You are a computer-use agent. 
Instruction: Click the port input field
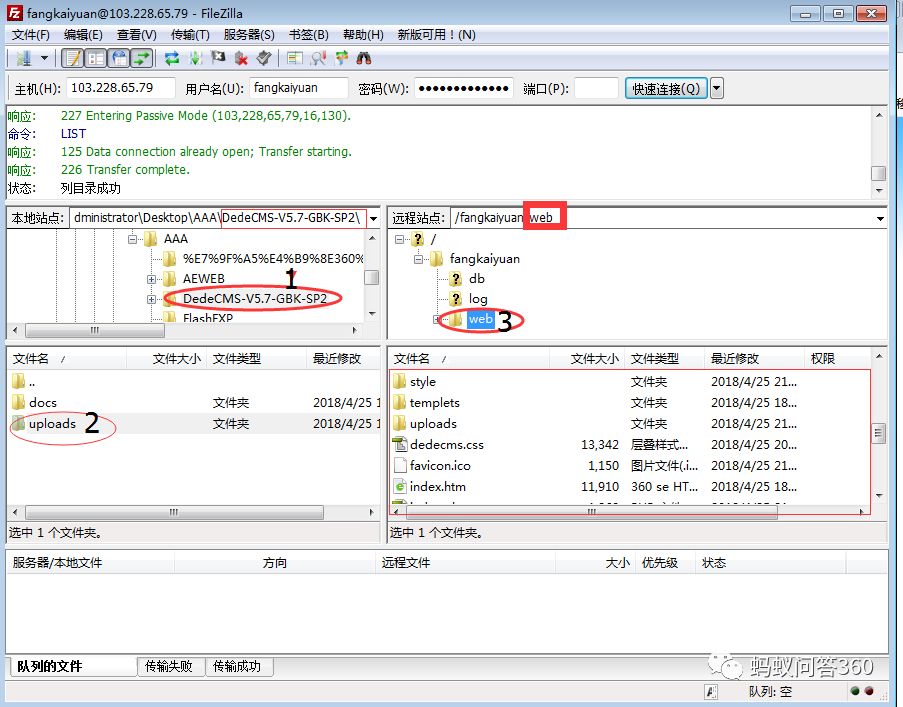click(597, 88)
